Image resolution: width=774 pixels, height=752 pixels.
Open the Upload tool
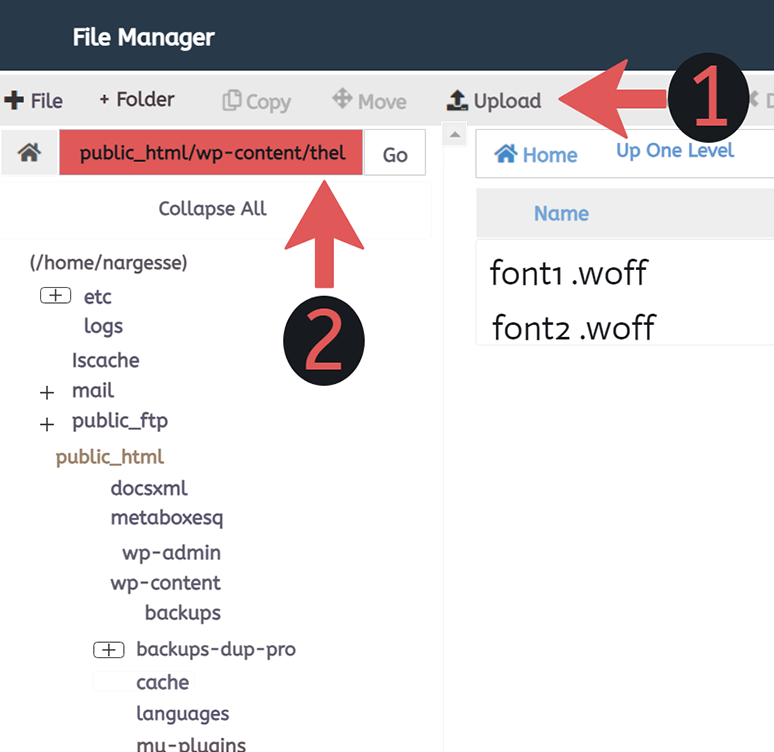pyautogui.click(x=494, y=101)
